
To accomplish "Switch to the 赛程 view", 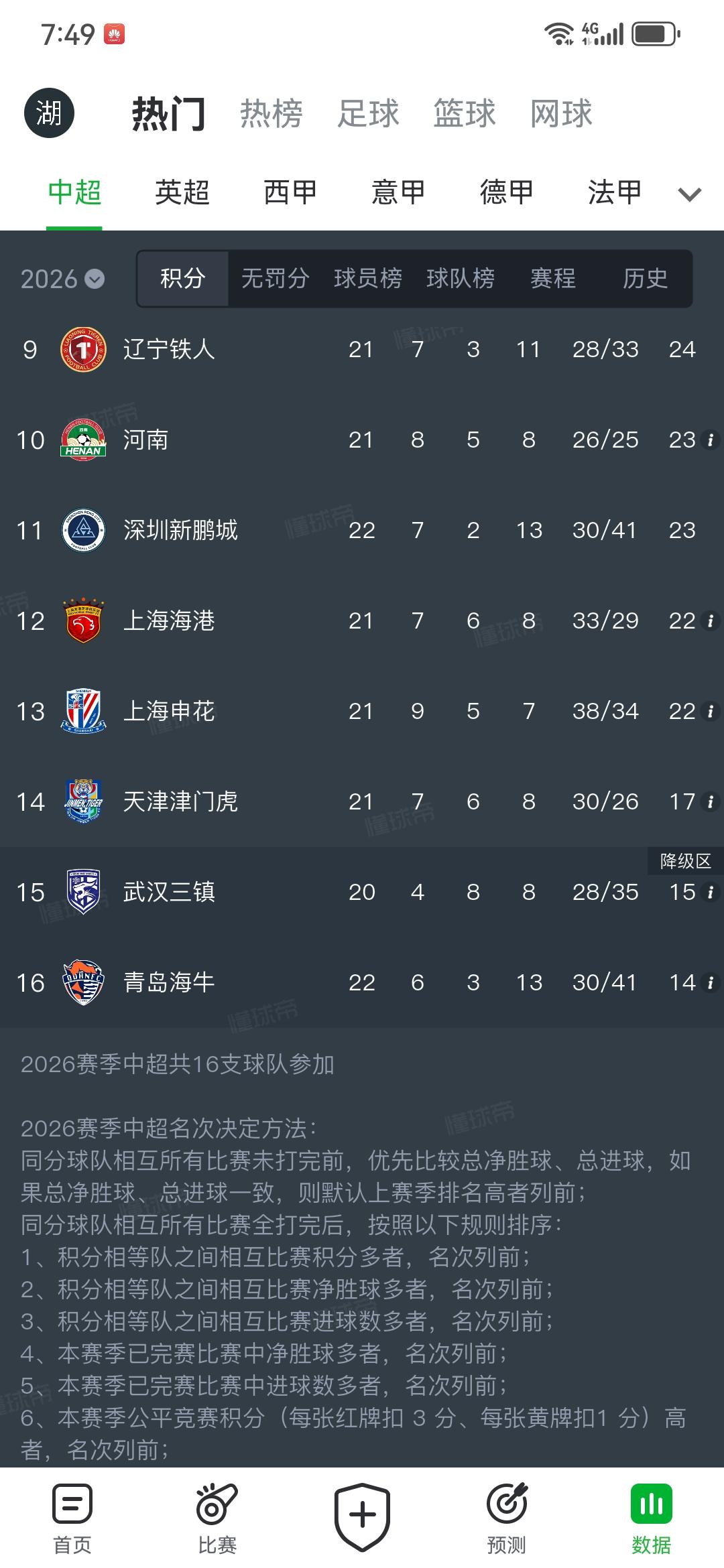I will coord(553,278).
